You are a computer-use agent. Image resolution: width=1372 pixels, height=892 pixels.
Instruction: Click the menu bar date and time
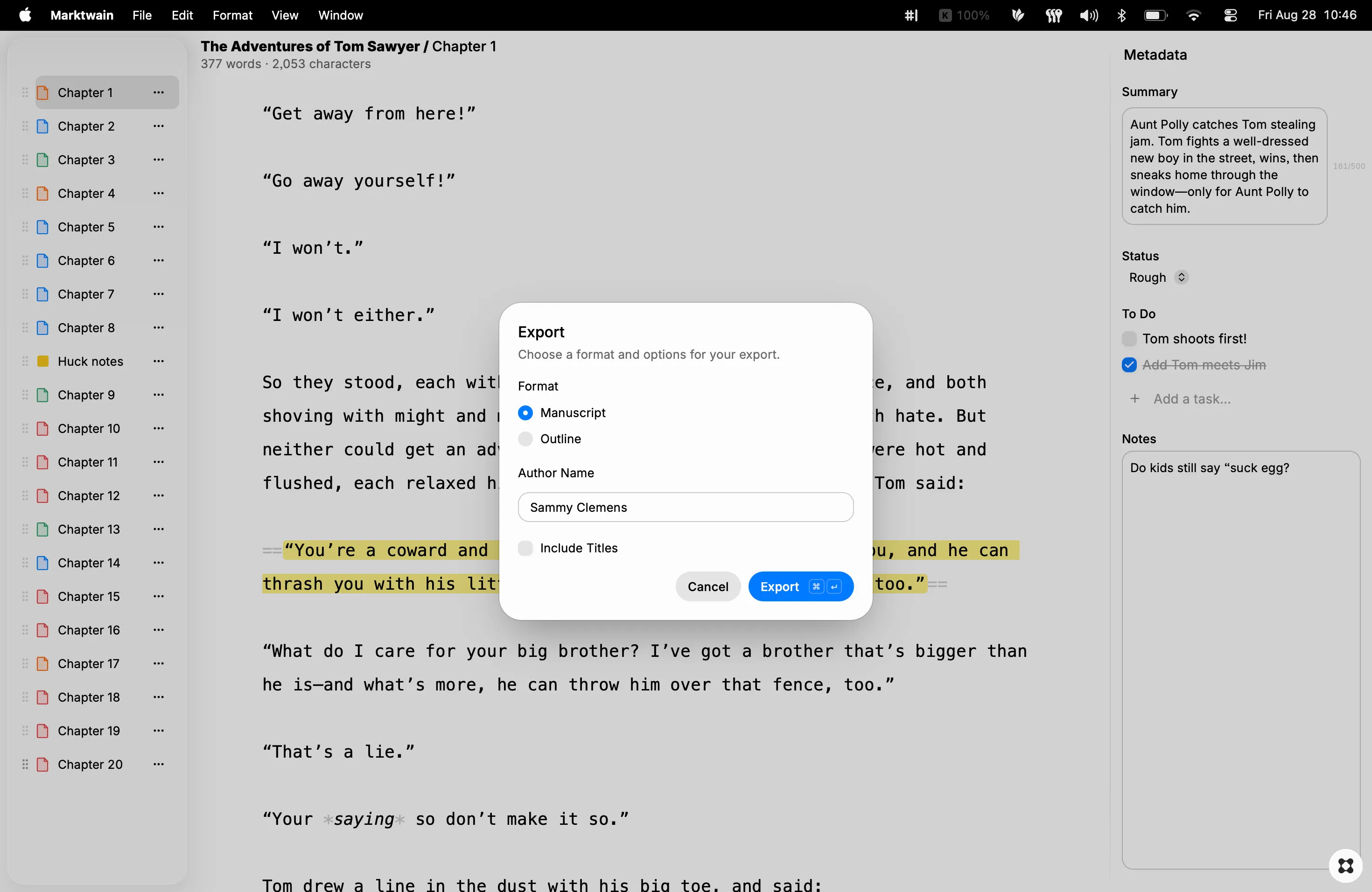click(1307, 15)
